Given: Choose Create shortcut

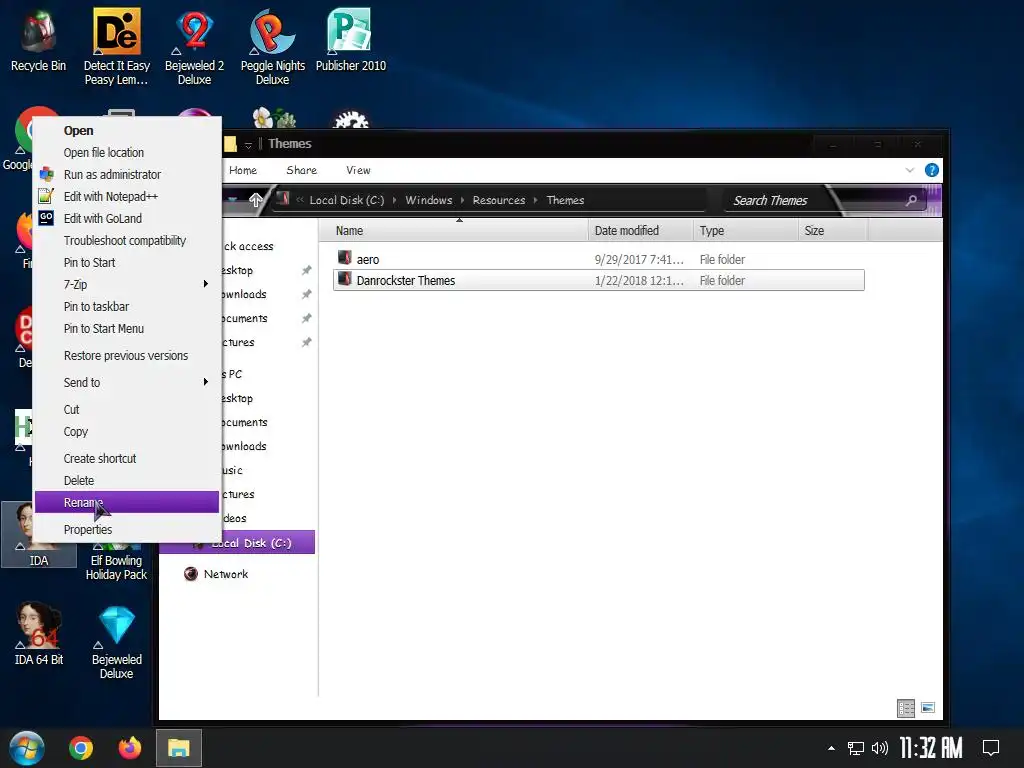Looking at the screenshot, I should (127, 458).
